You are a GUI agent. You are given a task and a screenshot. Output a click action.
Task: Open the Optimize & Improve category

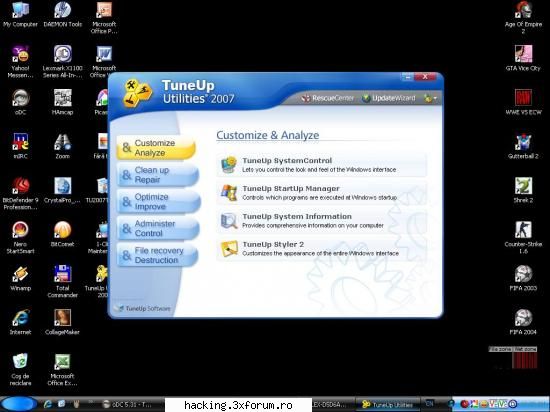coord(158,202)
